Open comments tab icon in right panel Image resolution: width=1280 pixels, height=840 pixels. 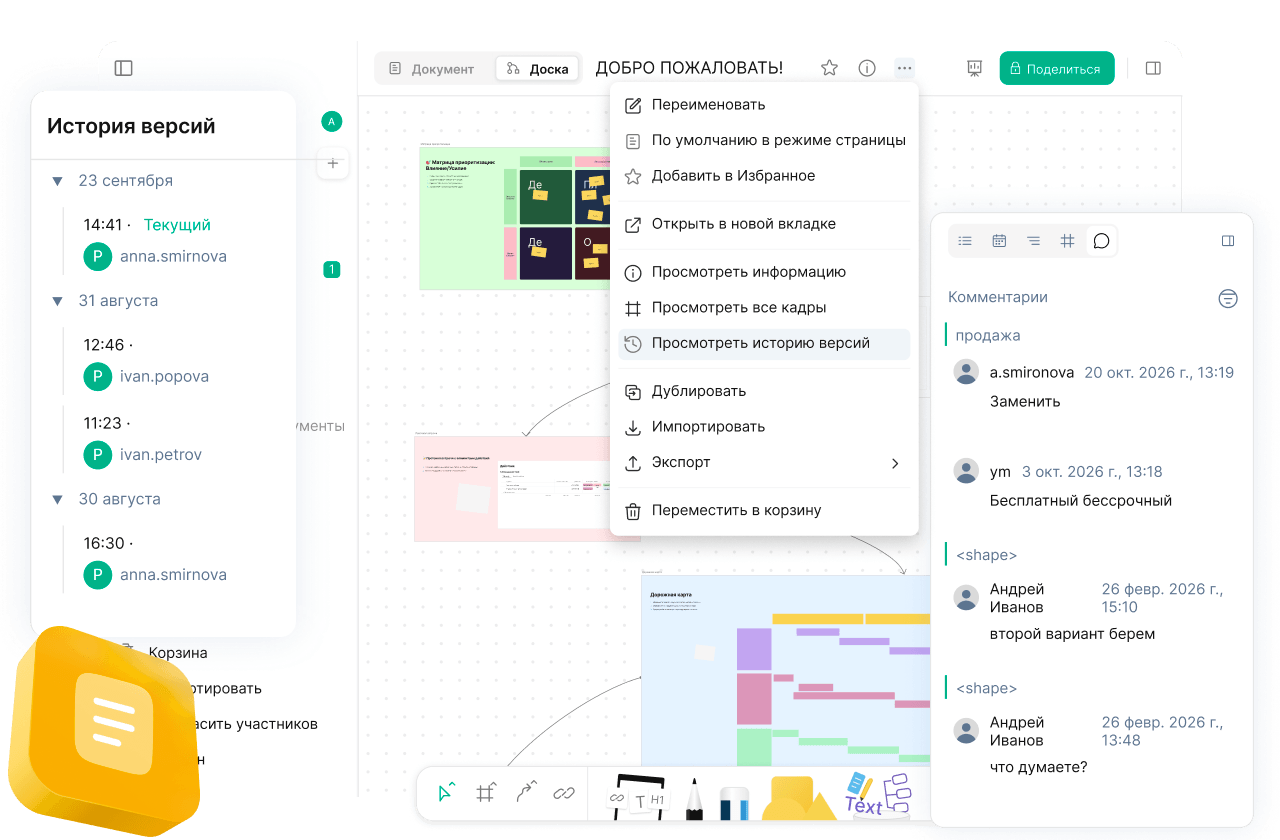1101,241
